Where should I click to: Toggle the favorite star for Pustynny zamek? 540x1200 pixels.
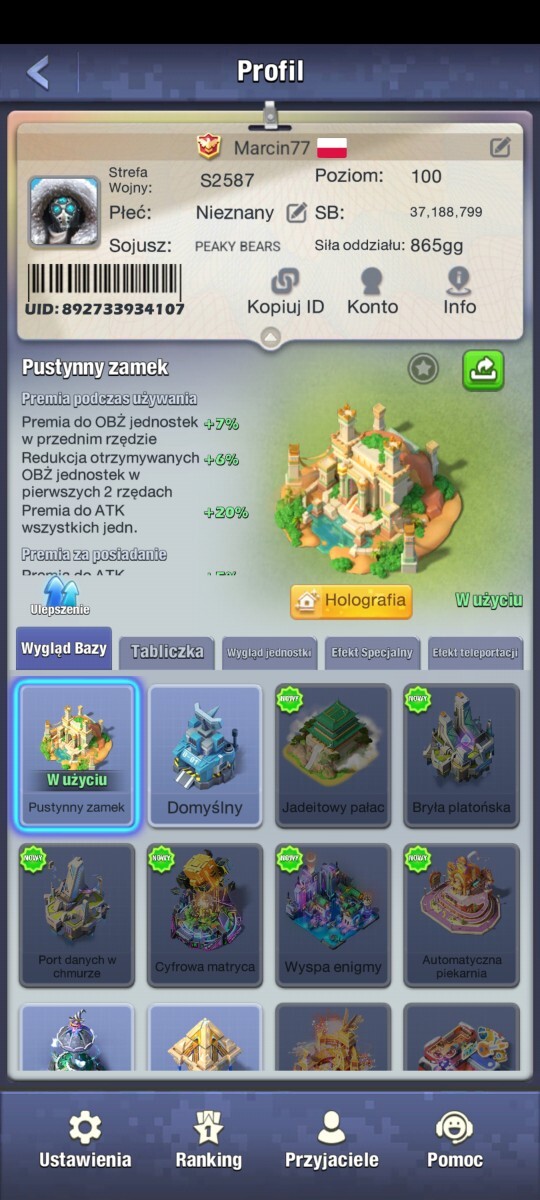click(x=424, y=369)
